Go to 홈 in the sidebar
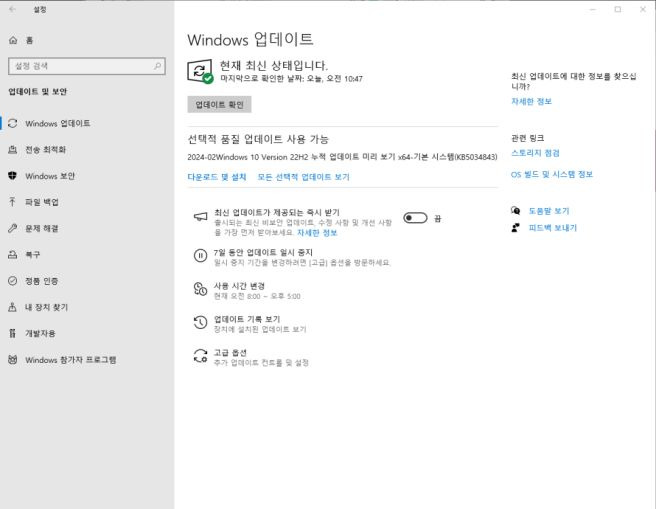 point(87,40)
